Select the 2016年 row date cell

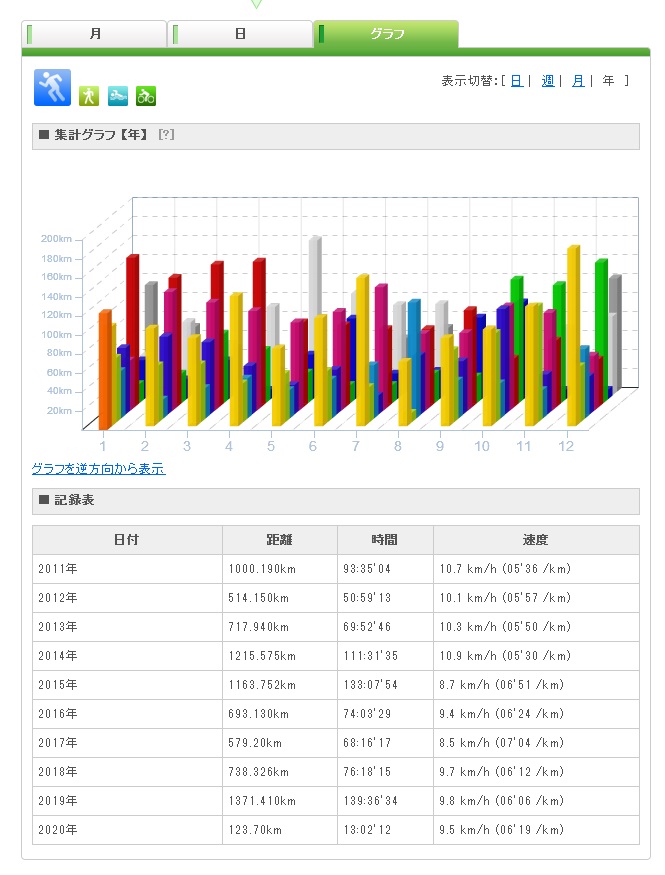coord(127,714)
